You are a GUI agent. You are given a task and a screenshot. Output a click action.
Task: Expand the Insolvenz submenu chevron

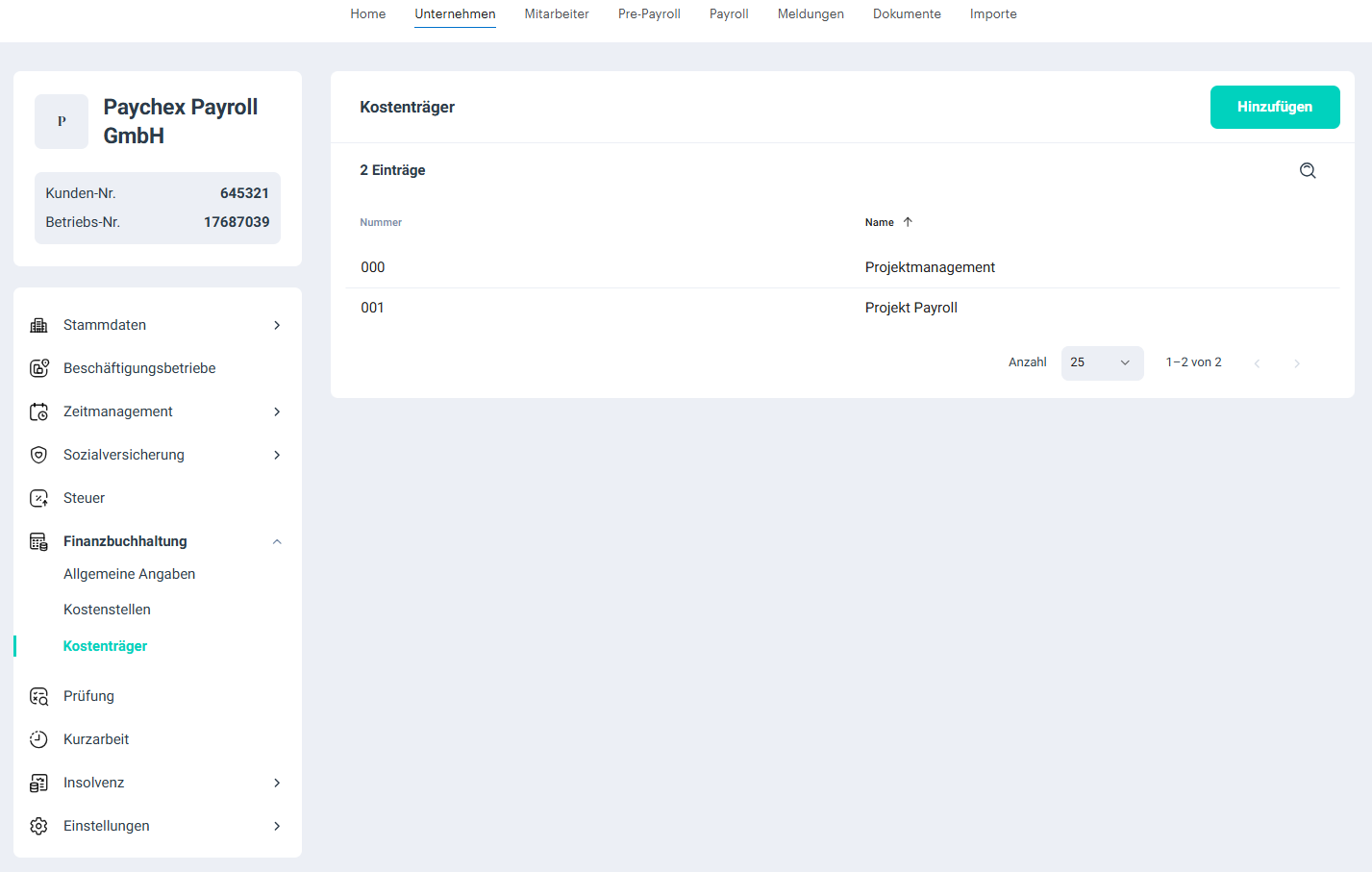pyautogui.click(x=277, y=783)
